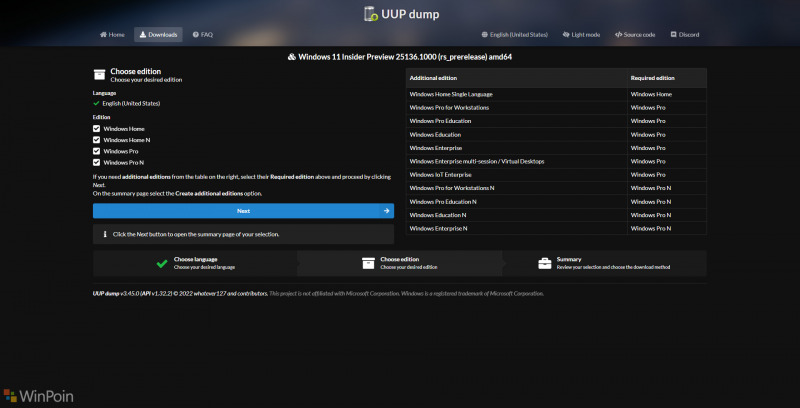
Task: Open the FAQ menu item
Action: (x=203, y=35)
